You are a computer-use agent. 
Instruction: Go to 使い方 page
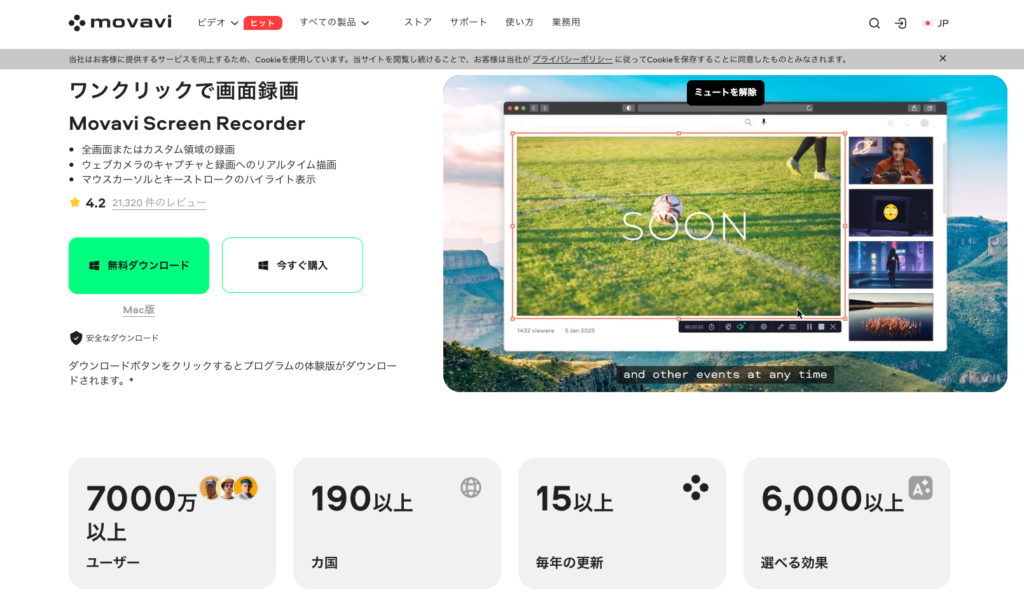pyautogui.click(x=519, y=22)
